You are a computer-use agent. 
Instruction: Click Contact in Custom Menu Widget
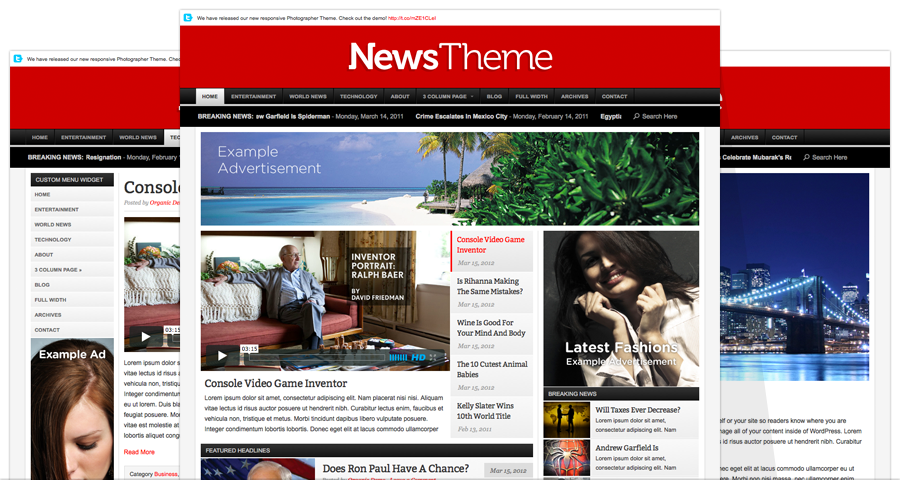(72, 330)
